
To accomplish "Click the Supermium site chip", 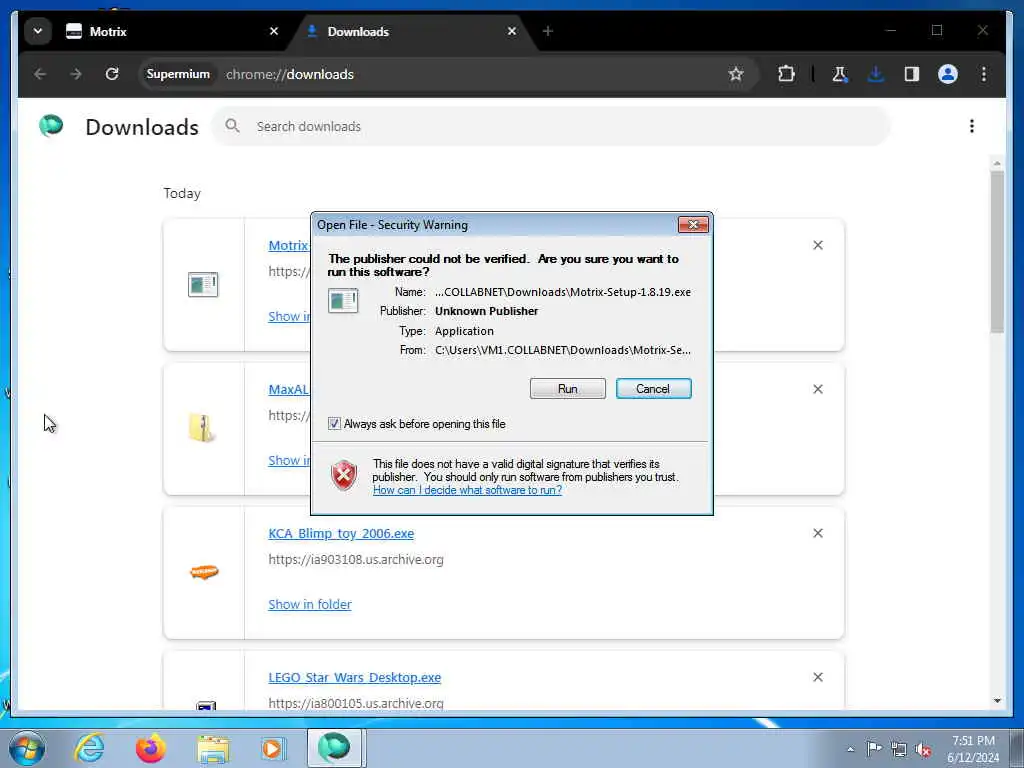I will 178,74.
